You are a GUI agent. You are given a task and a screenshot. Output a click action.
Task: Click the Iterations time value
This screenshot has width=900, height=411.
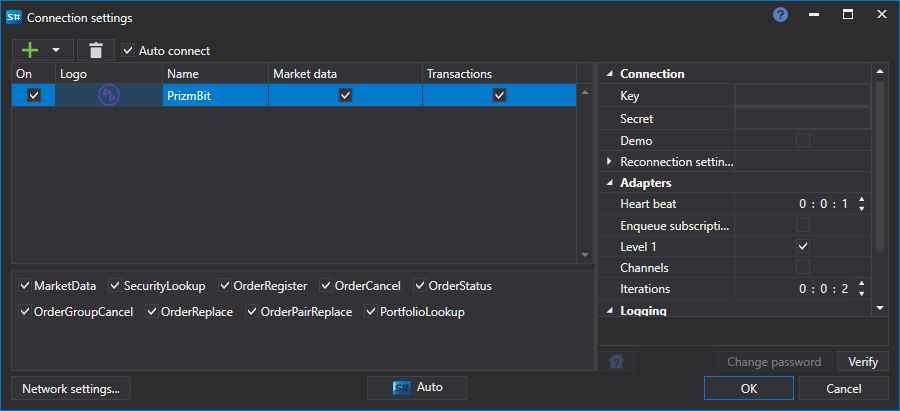823,289
